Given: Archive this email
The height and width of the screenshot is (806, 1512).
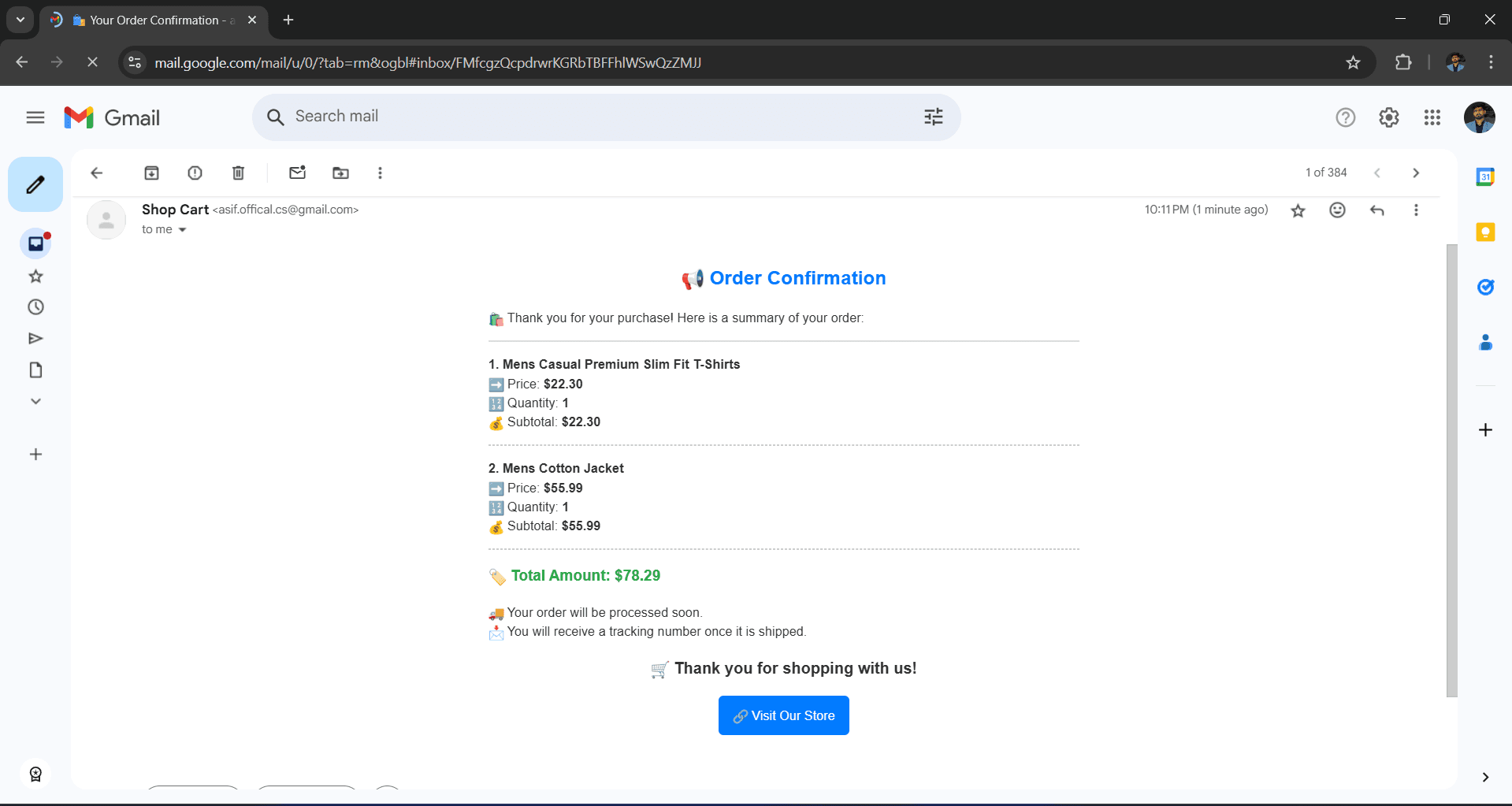Looking at the screenshot, I should pos(151,173).
